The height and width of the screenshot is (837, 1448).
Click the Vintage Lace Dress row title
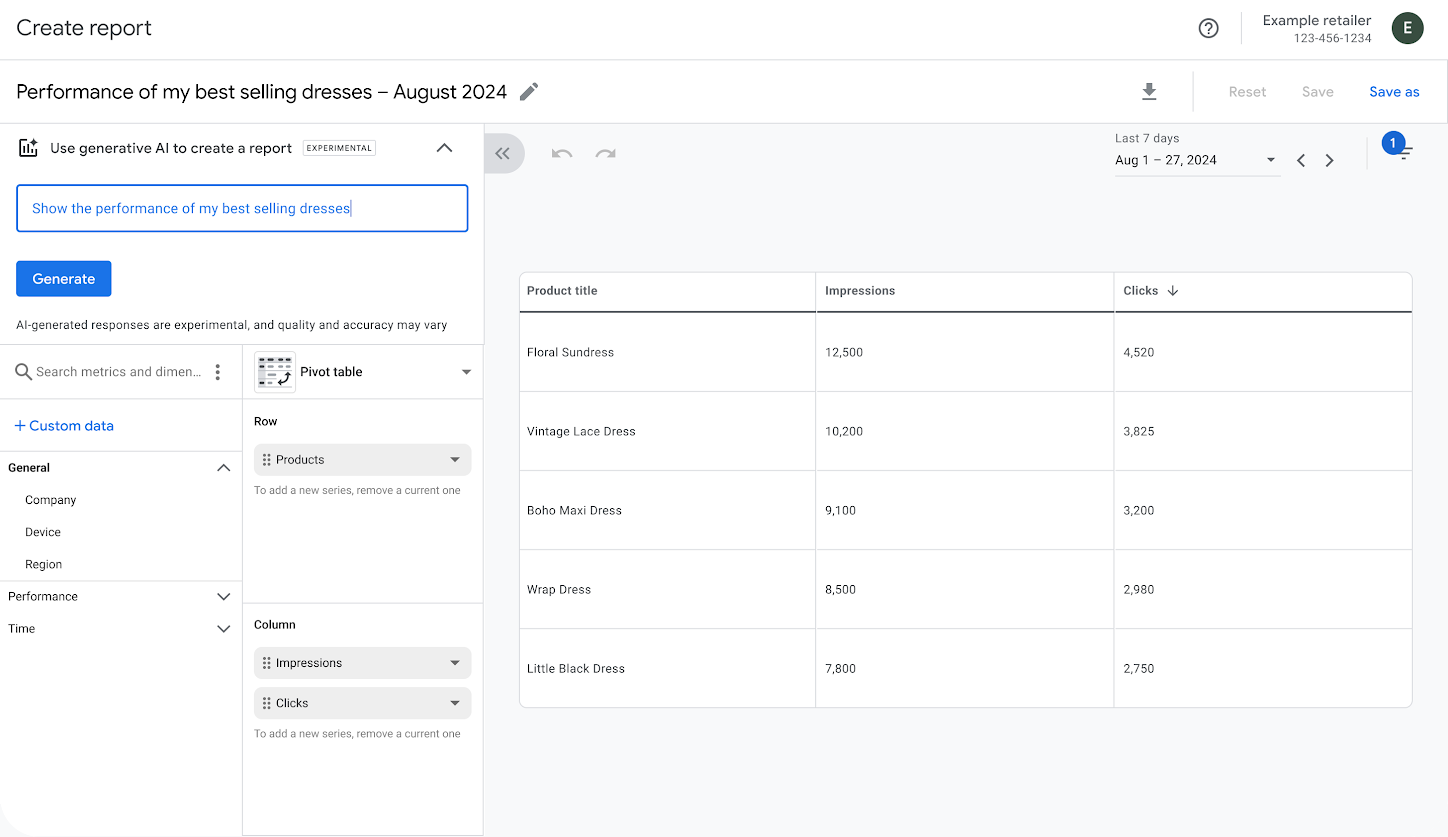pos(581,431)
